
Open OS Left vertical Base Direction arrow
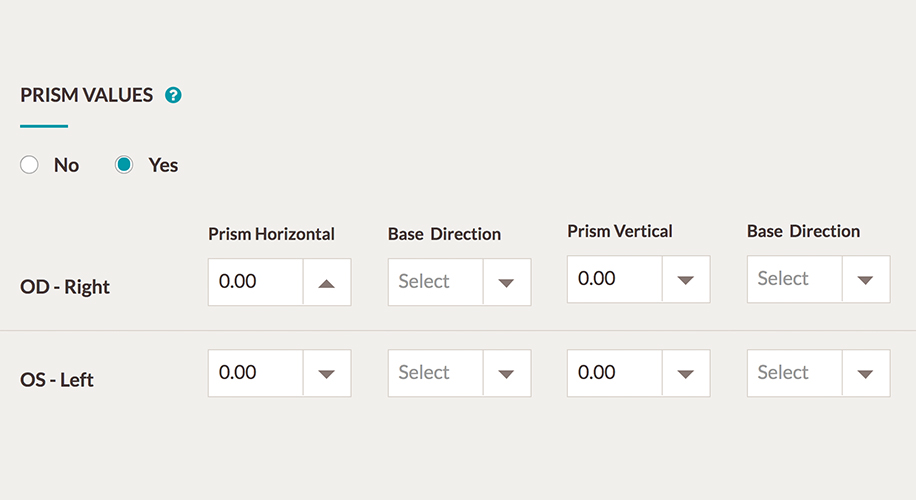click(866, 373)
